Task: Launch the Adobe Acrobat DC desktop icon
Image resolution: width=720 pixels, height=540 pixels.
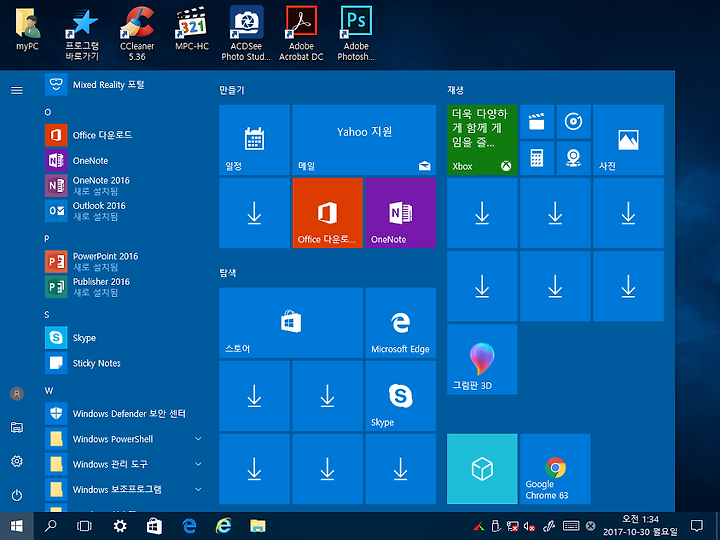Action: (301, 35)
